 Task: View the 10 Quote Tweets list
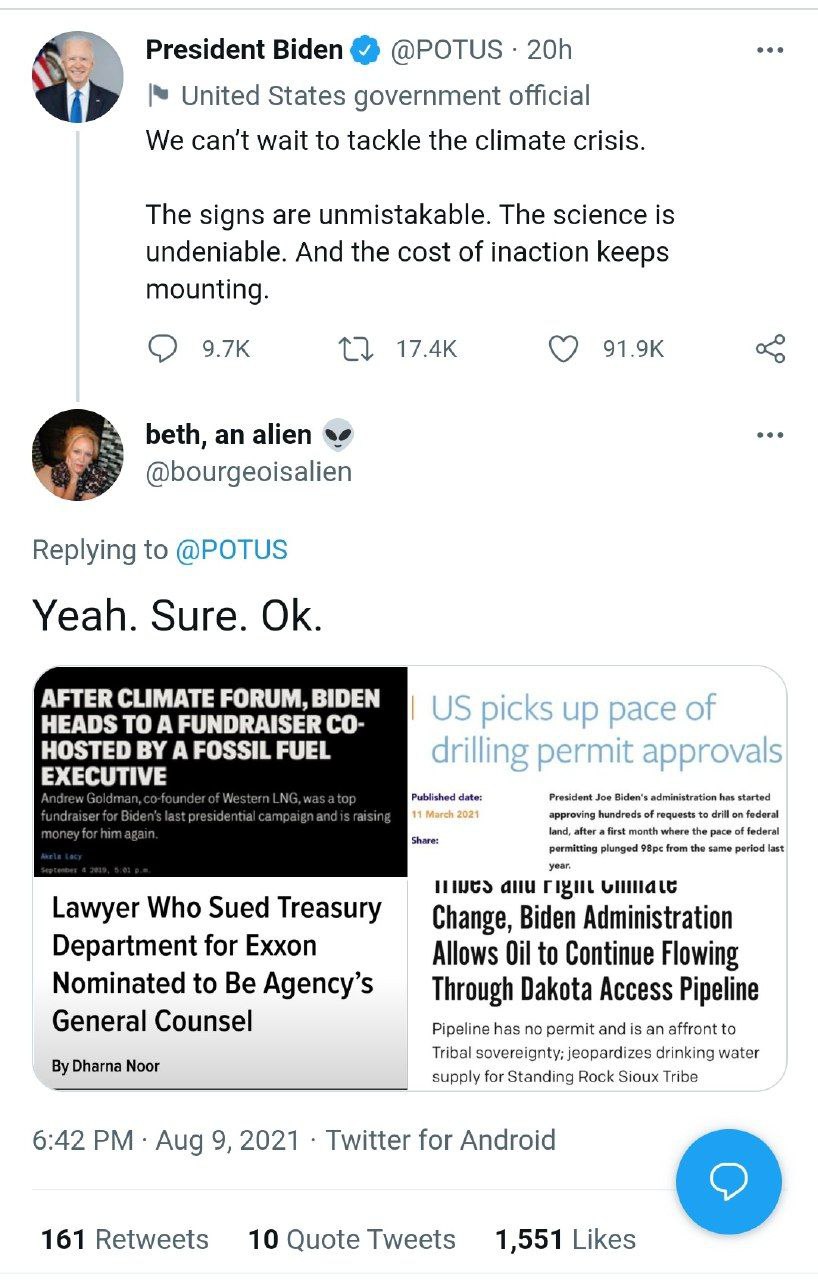tap(351, 1240)
